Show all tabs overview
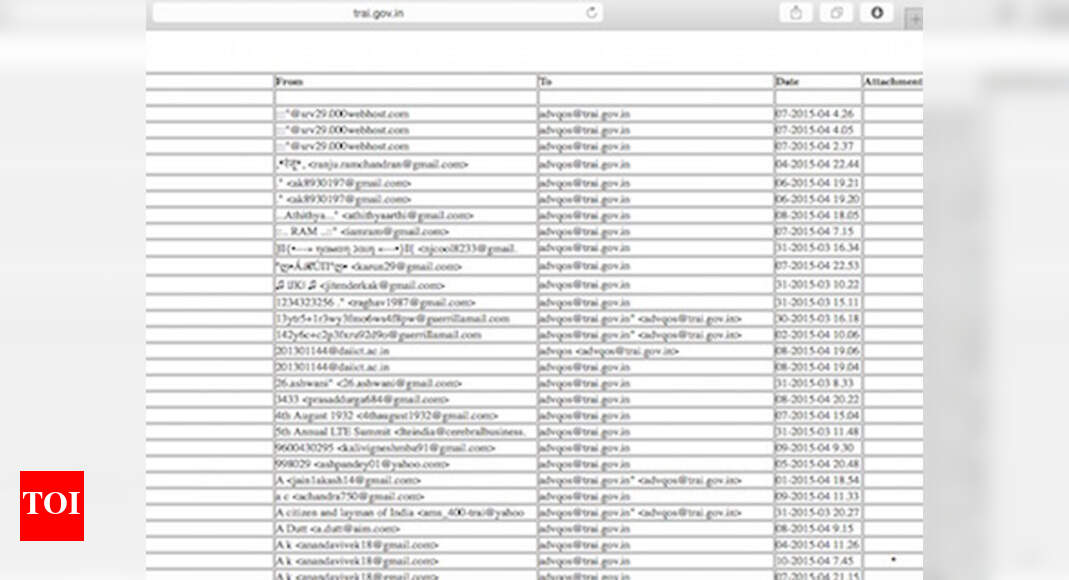Image resolution: width=1069 pixels, height=580 pixels. coord(836,13)
